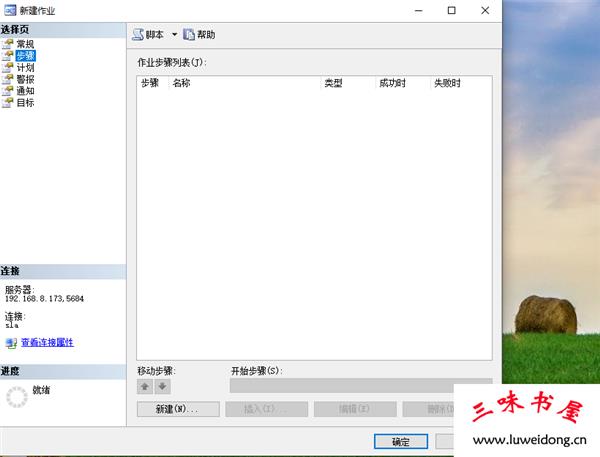Click the 名称 column header
The width and height of the screenshot is (600, 457).
pyautogui.click(x=244, y=83)
